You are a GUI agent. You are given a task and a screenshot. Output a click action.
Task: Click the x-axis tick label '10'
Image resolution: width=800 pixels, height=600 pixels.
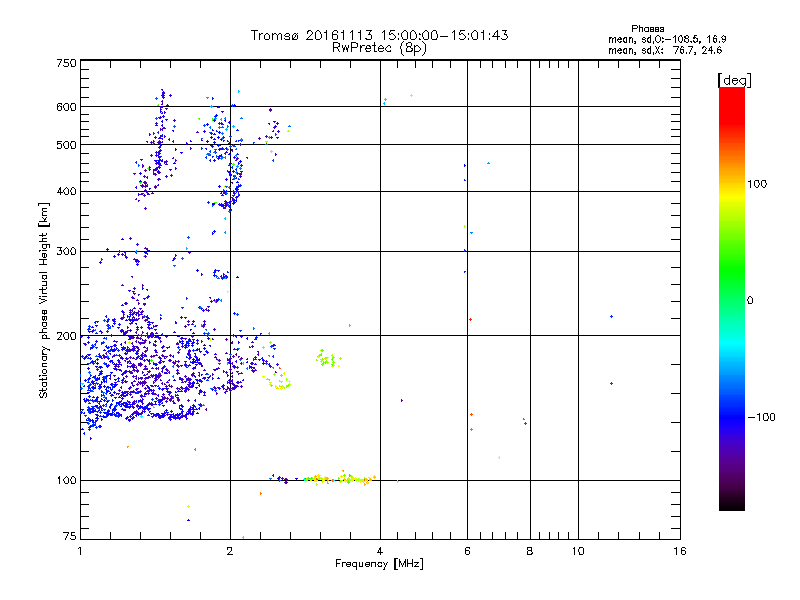click(578, 551)
